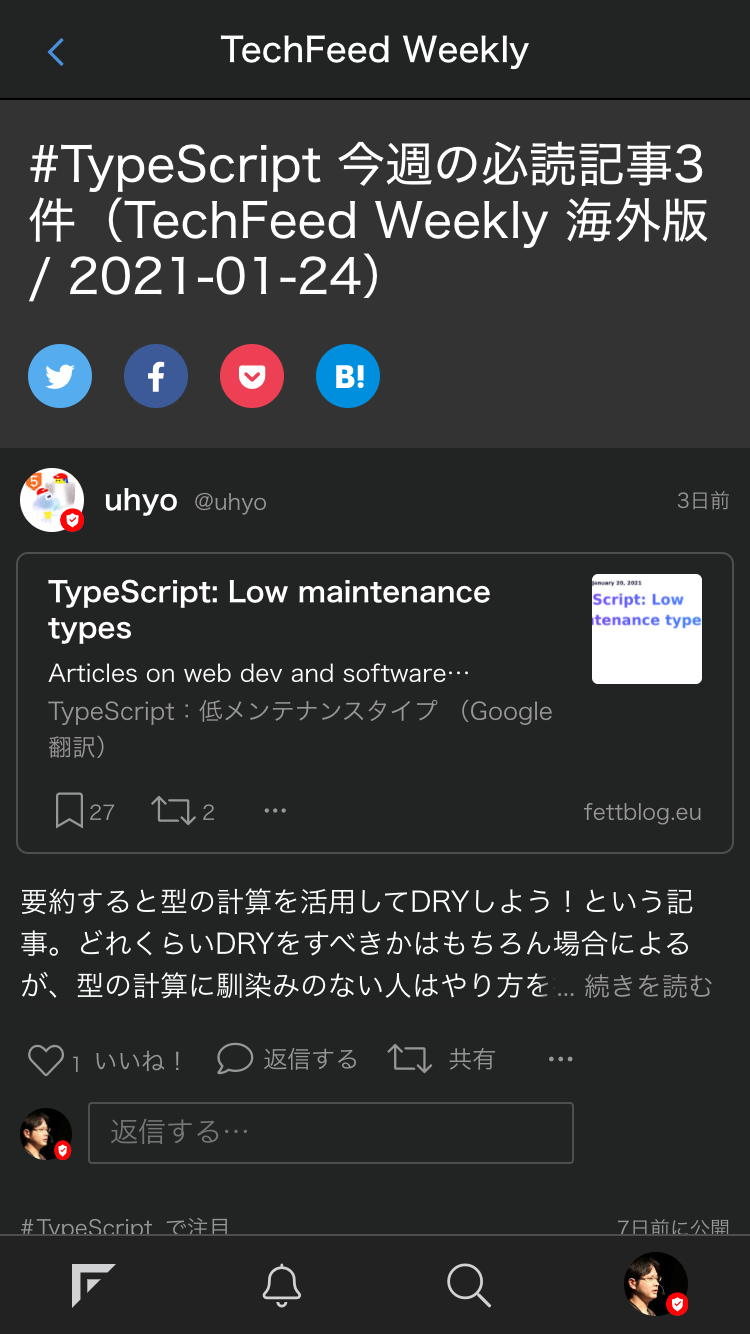This screenshot has height=1334, width=750.
Task: Expand comment with 続きを読む
Action: [x=648, y=987]
